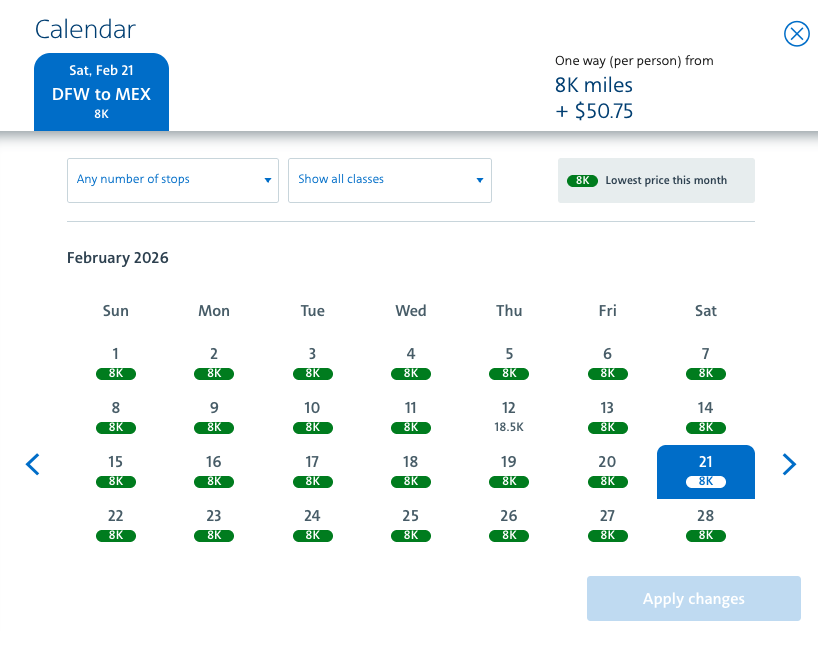Pick February 14 date cell
Image resolution: width=818 pixels, height=646 pixels.
pos(705,417)
